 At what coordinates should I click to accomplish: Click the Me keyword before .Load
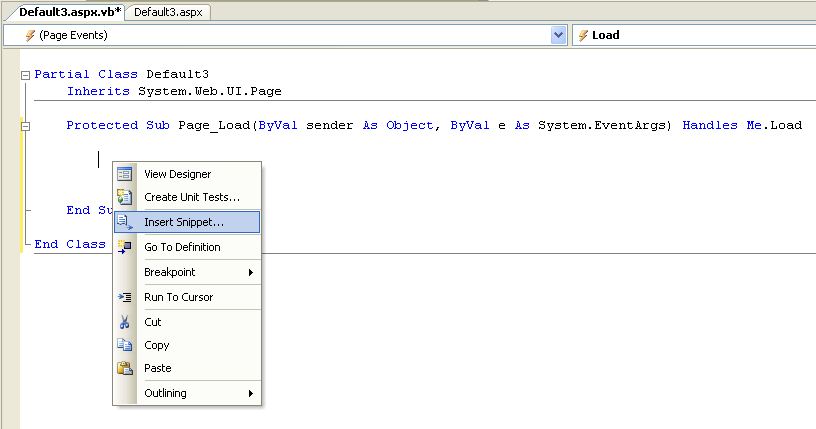point(754,125)
